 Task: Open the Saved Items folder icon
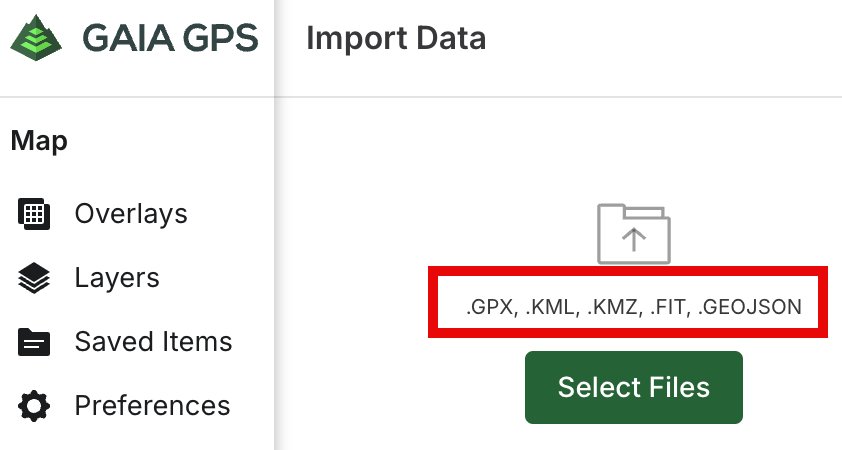click(34, 342)
